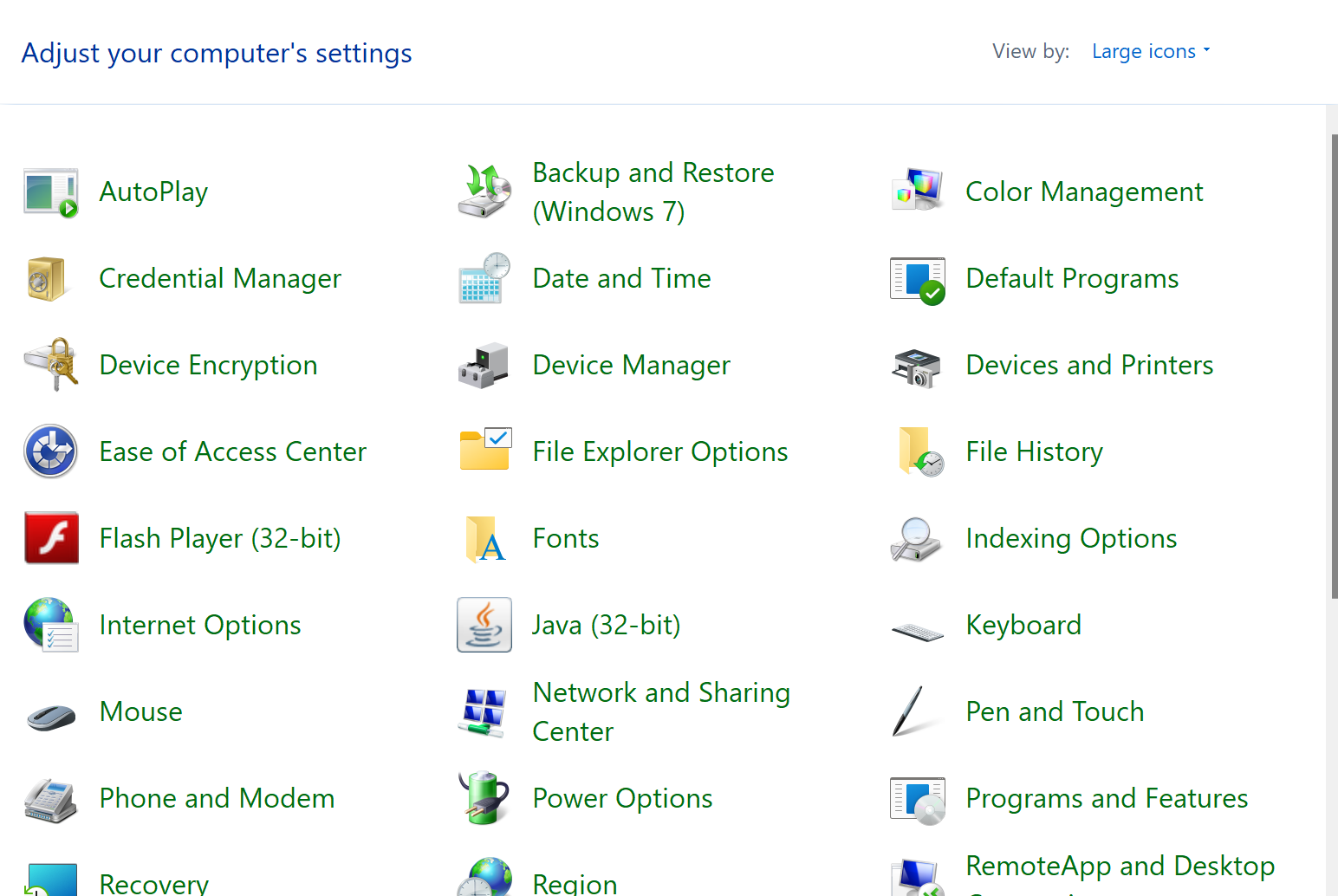
Task: Open the AutoPlay text link
Action: [x=154, y=192]
